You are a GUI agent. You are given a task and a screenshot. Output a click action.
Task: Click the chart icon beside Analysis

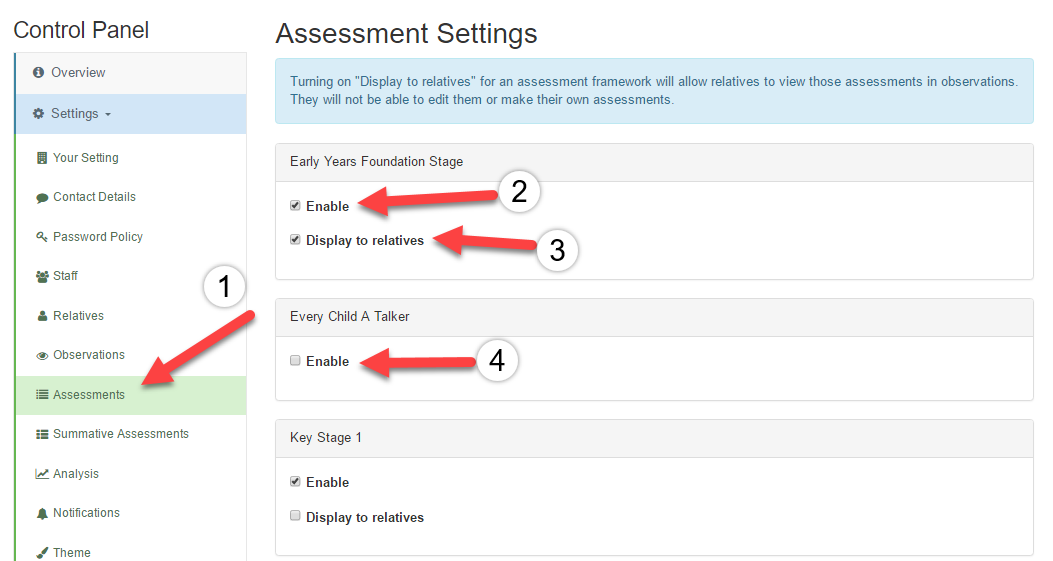[42, 474]
